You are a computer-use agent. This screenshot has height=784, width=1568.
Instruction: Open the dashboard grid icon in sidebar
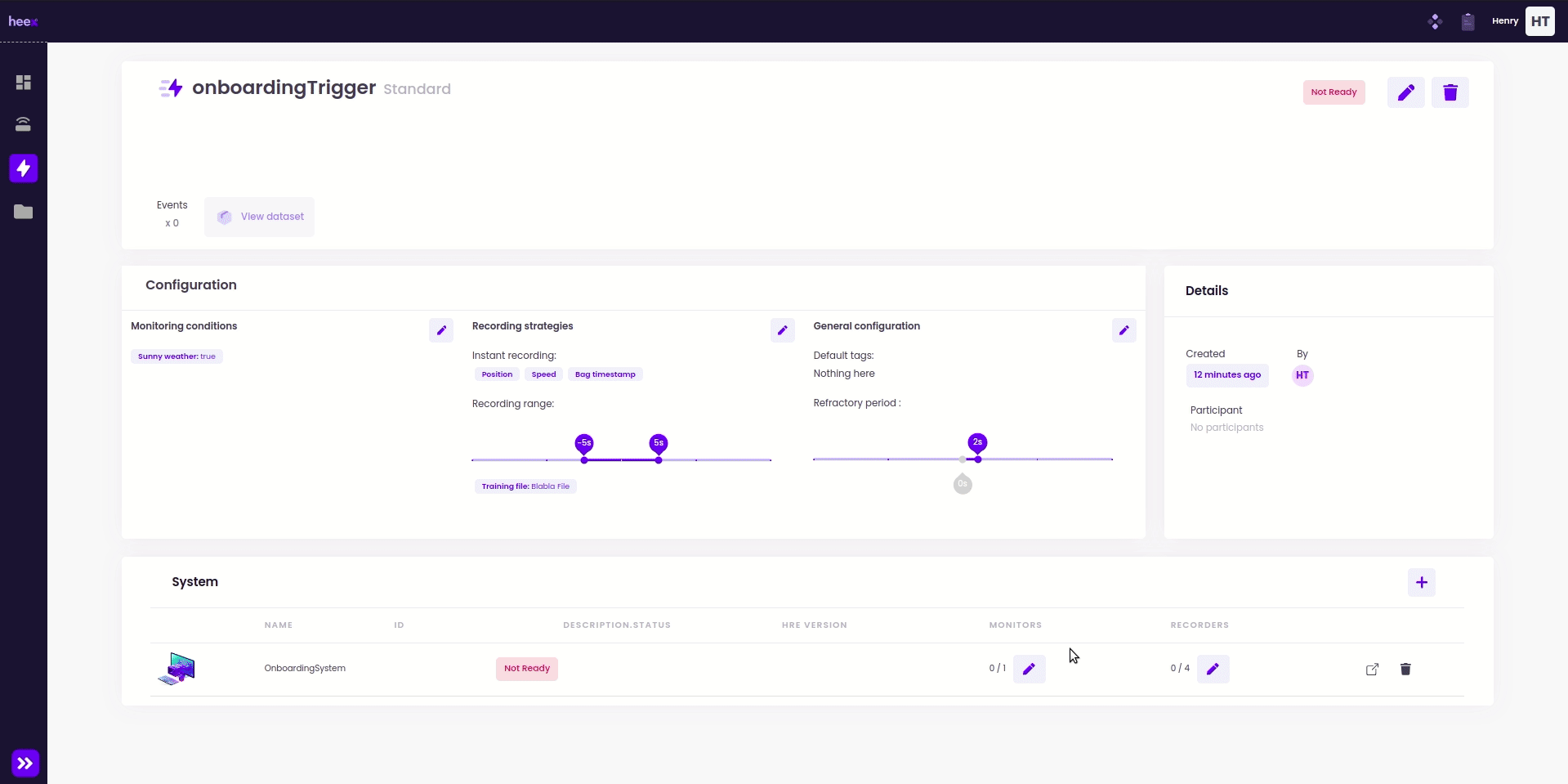point(23,83)
